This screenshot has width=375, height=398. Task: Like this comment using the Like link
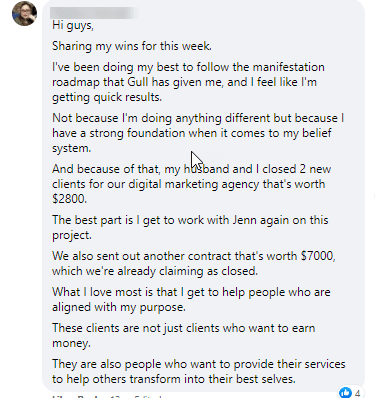pyautogui.click(x=60, y=397)
